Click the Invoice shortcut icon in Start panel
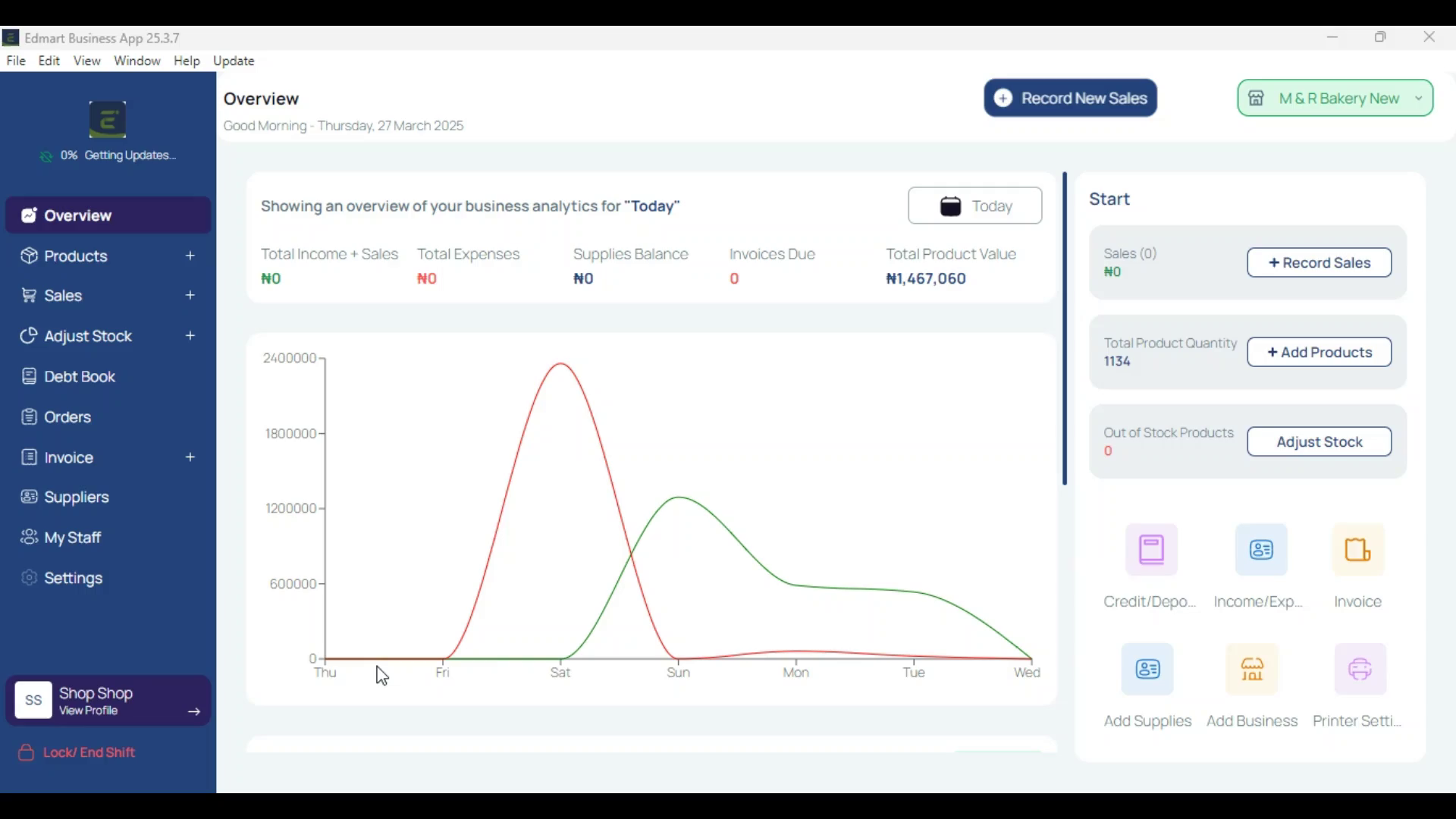Screen dimensions: 1456x819 1358,550
